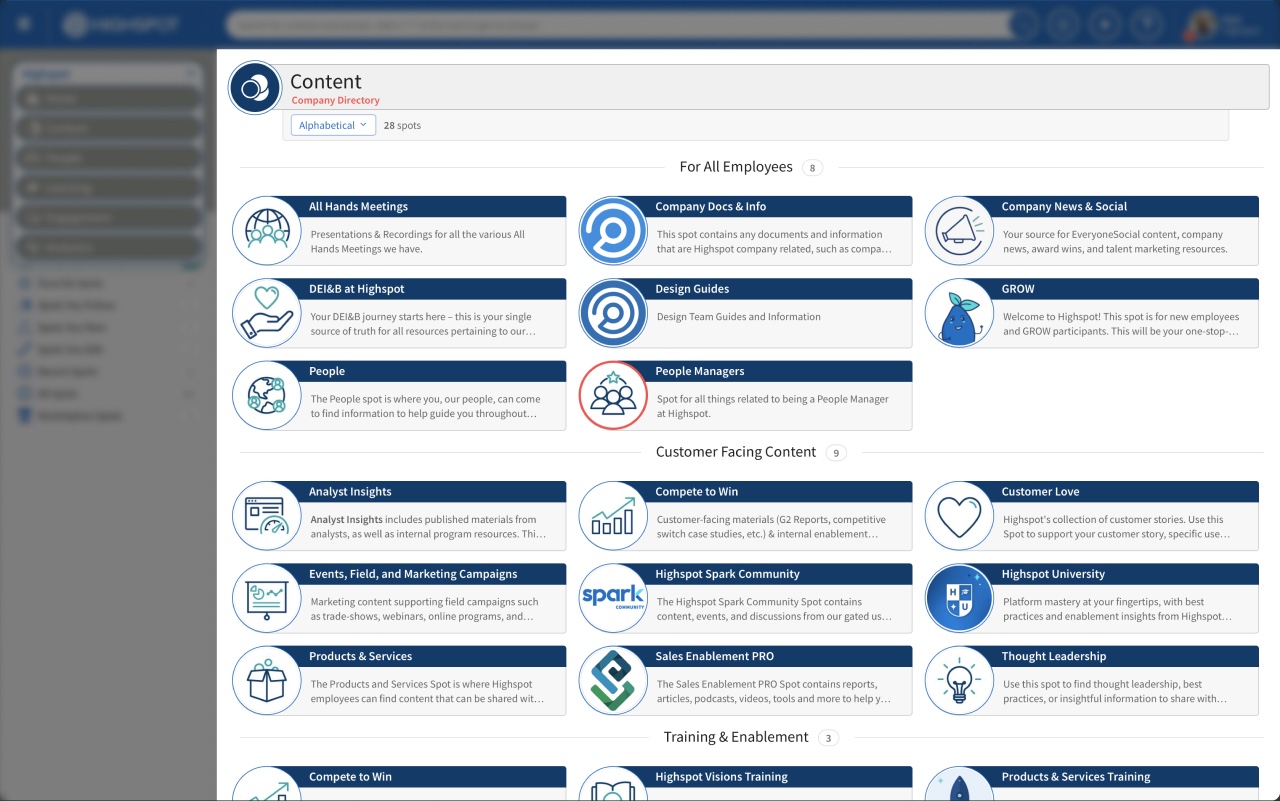Image resolution: width=1280 pixels, height=801 pixels.
Task: Open the People Managers title link
Action: [700, 371]
